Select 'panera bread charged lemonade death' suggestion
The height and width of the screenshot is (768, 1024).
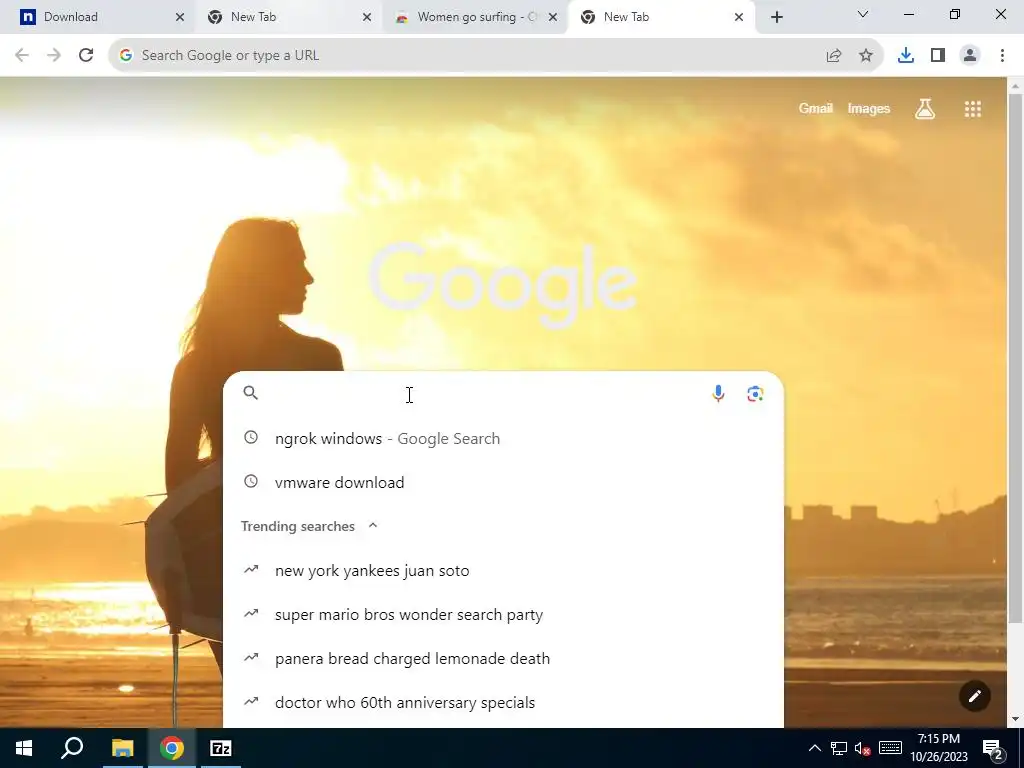(x=503, y=658)
